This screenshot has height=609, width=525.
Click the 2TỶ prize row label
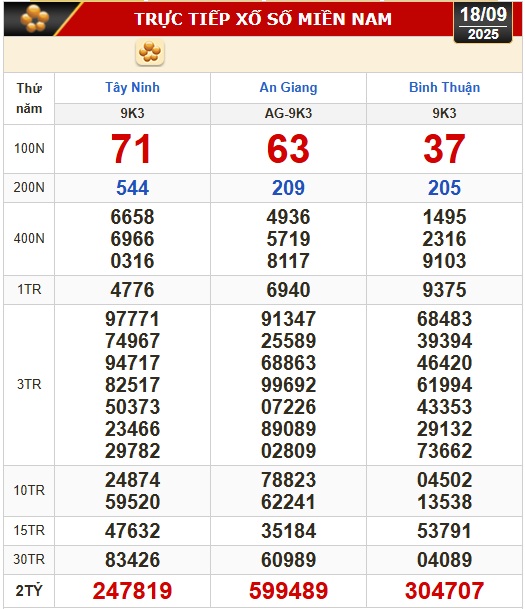coord(29,591)
